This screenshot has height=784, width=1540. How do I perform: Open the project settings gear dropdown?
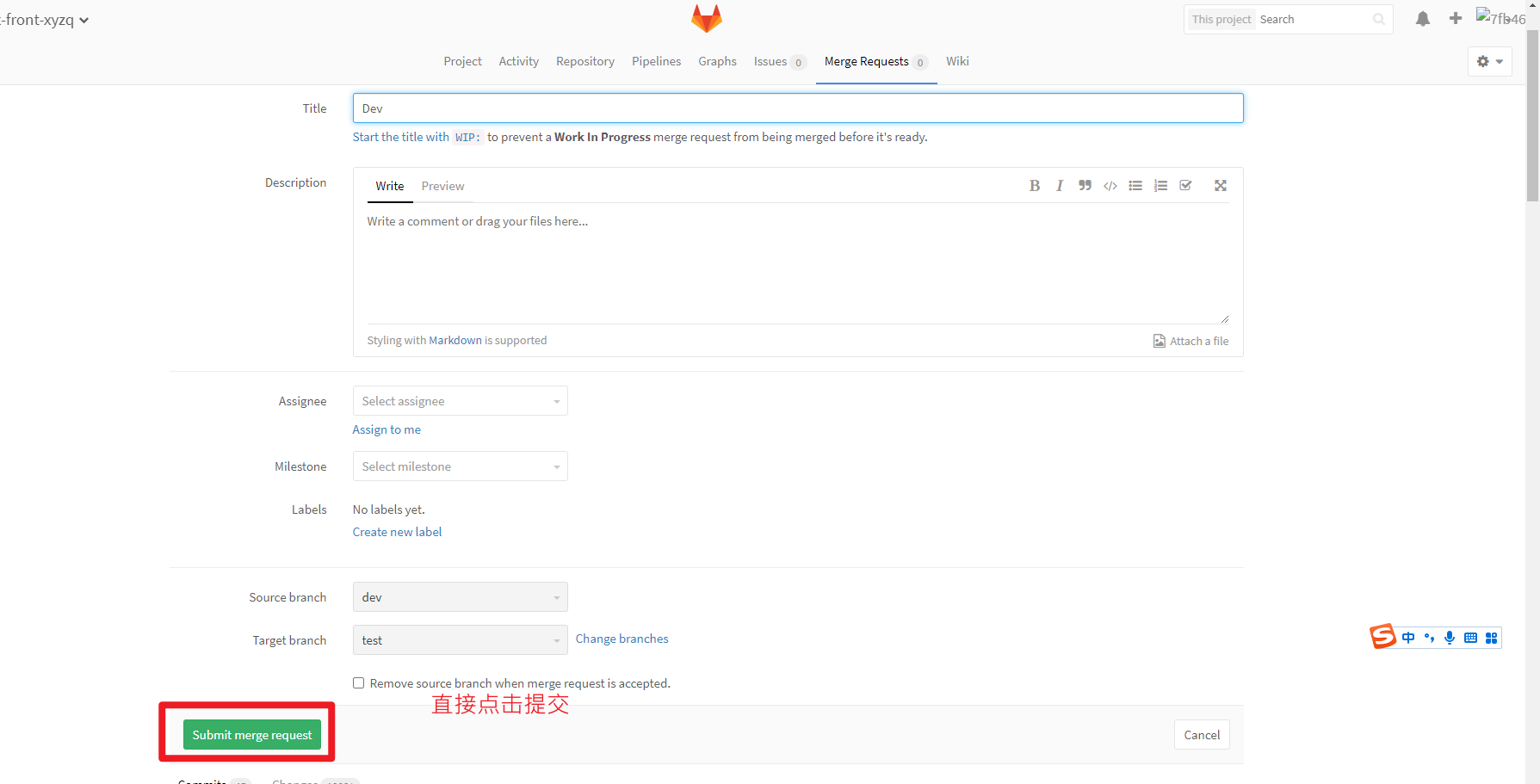pos(1489,61)
